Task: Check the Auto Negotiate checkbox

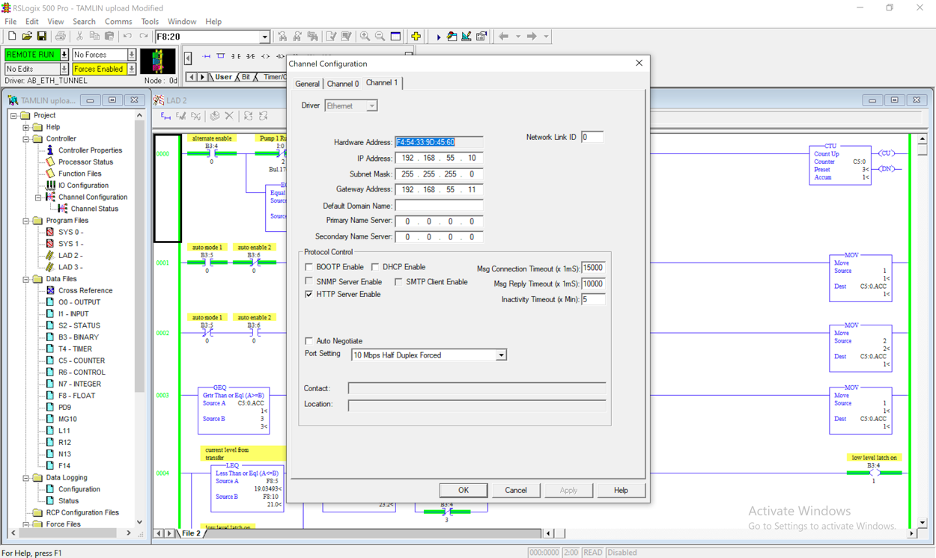Action: pos(309,341)
